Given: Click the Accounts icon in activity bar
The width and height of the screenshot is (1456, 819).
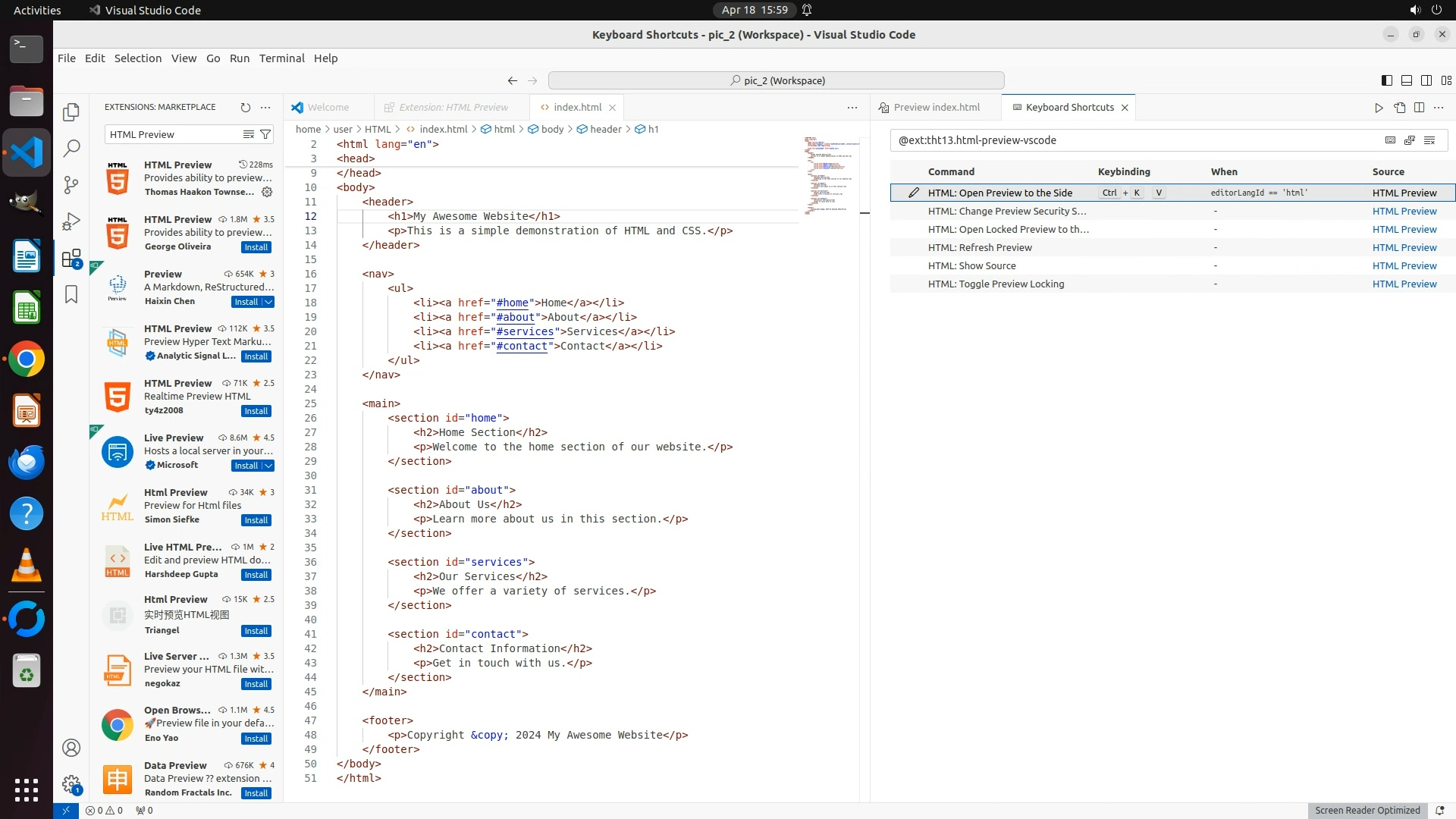Looking at the screenshot, I should pyautogui.click(x=71, y=748).
